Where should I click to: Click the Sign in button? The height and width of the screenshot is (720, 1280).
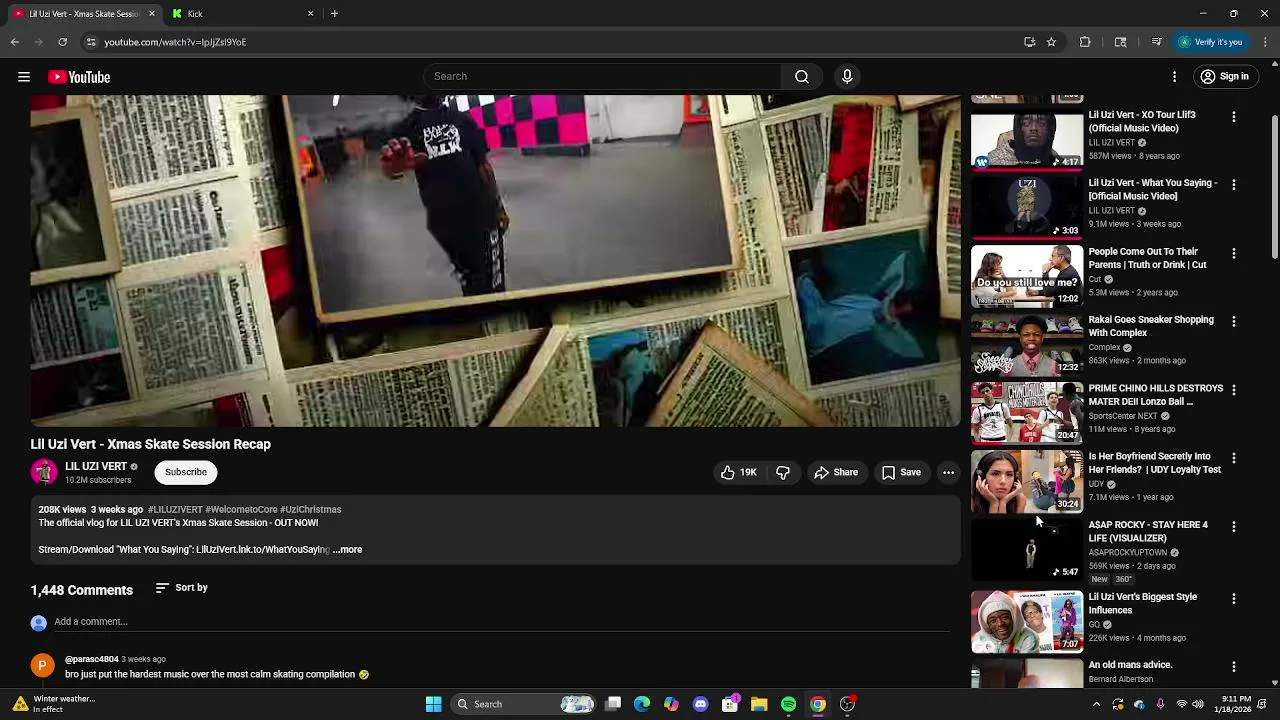(1225, 77)
